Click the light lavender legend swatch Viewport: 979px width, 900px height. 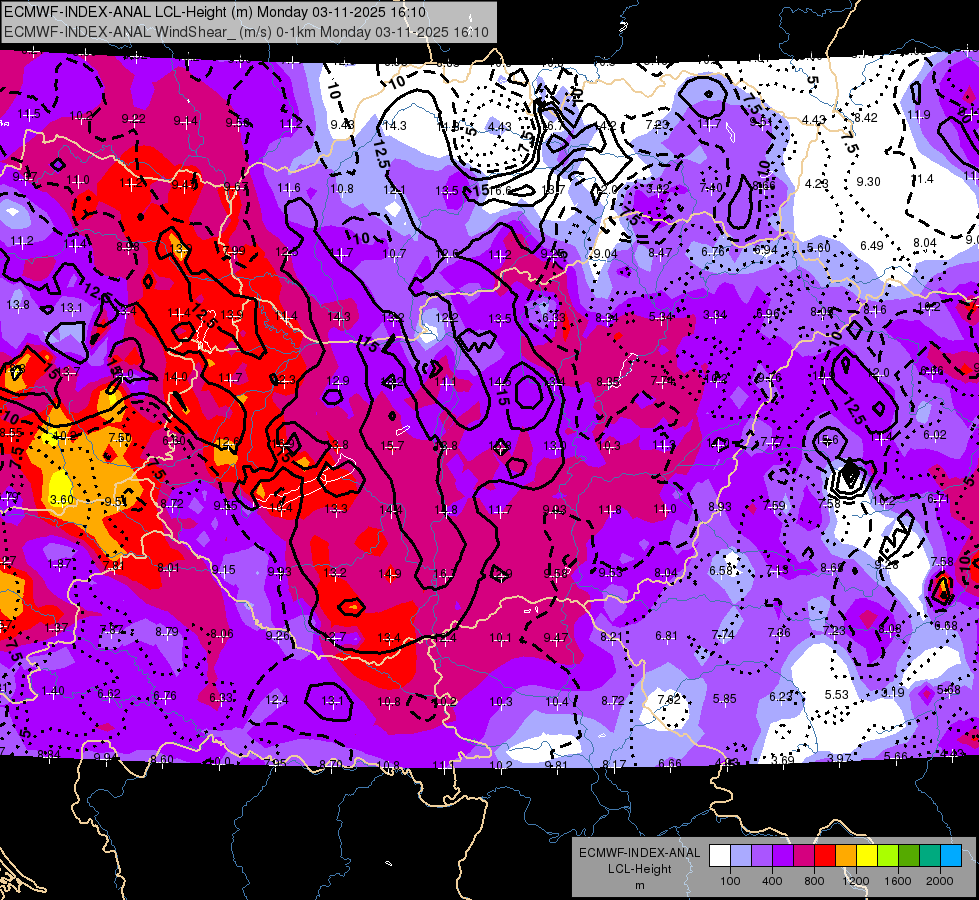(x=741, y=856)
